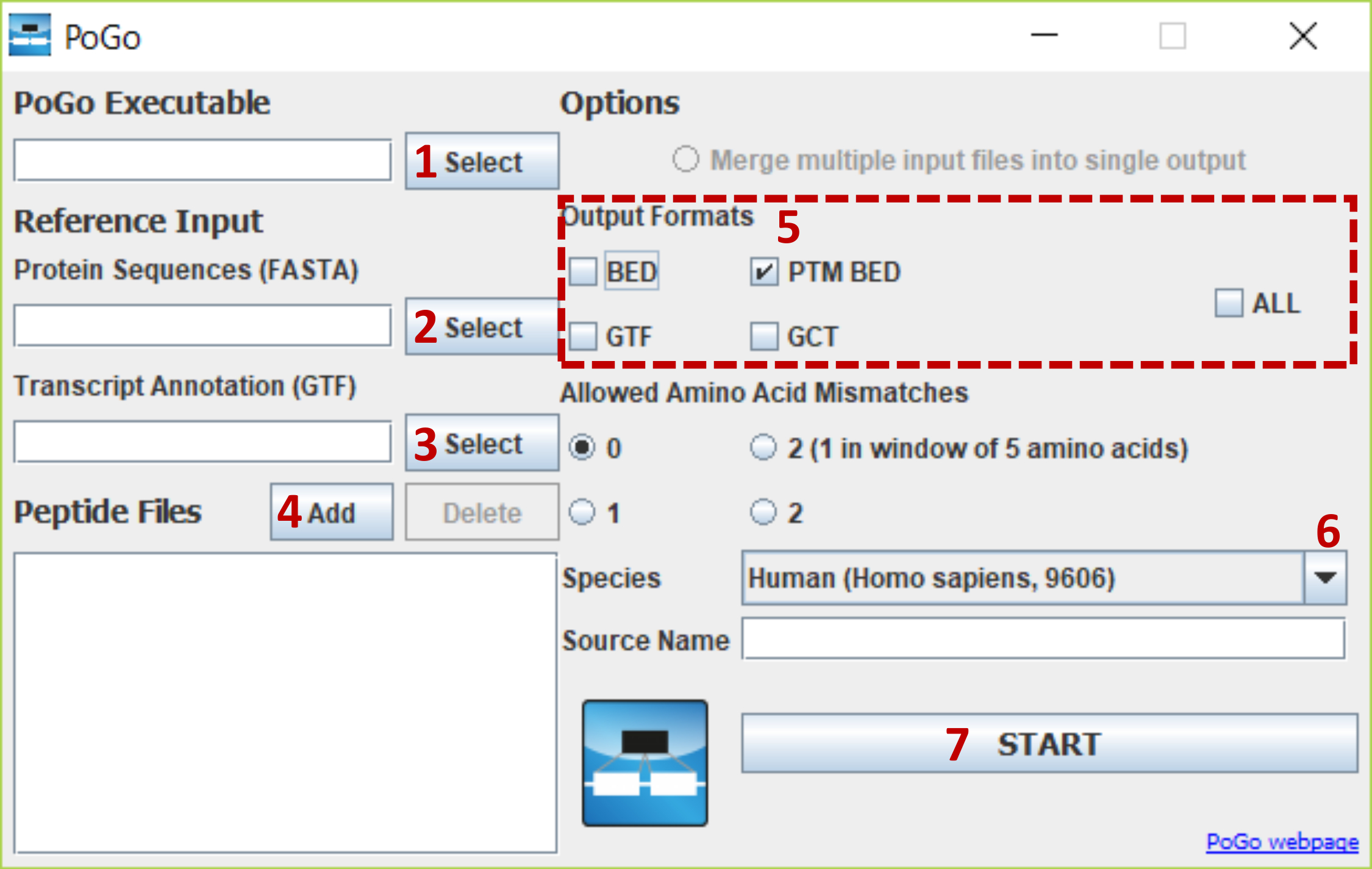The width and height of the screenshot is (1372, 869).
Task: Check the GCT output format checkbox
Action: coord(764,337)
